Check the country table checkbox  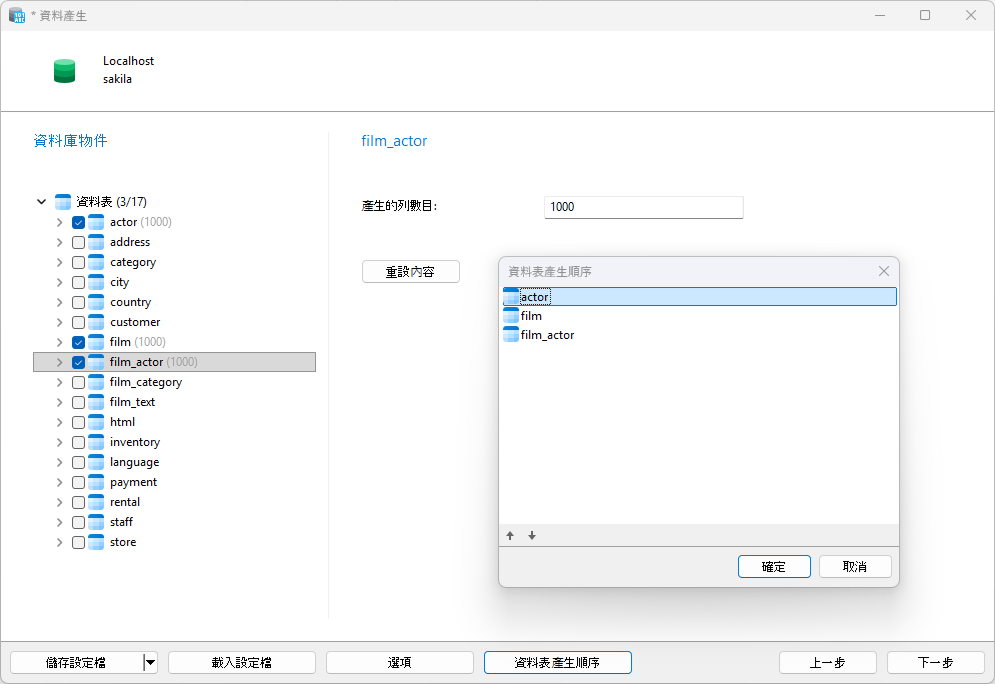click(x=79, y=302)
